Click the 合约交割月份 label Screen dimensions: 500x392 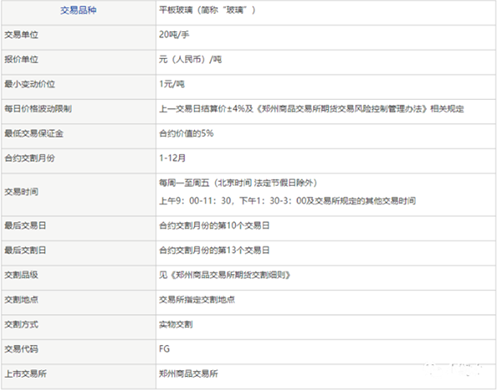tap(30, 158)
